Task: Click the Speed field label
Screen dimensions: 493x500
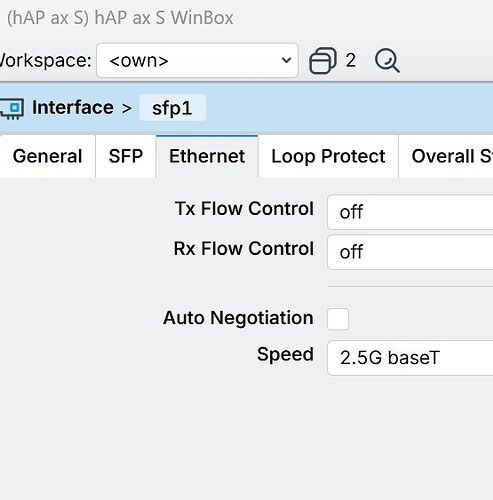Action: click(x=285, y=354)
